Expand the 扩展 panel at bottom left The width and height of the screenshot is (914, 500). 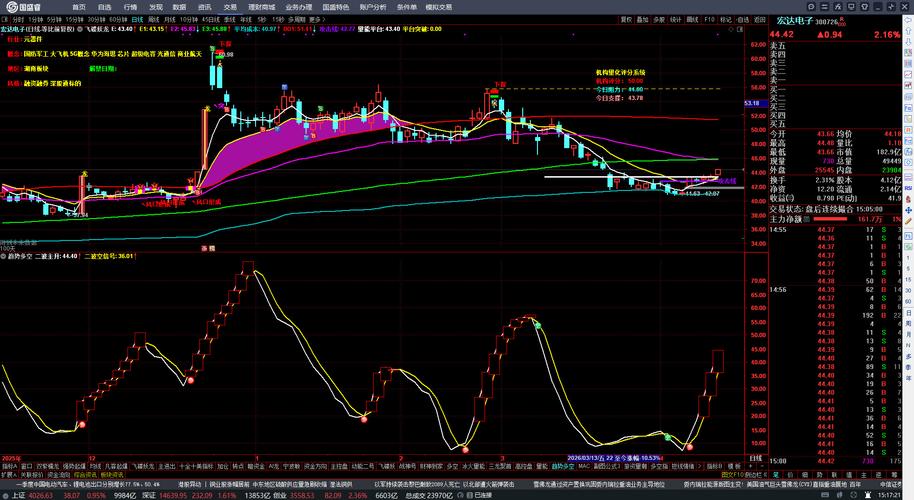click(x=9, y=475)
